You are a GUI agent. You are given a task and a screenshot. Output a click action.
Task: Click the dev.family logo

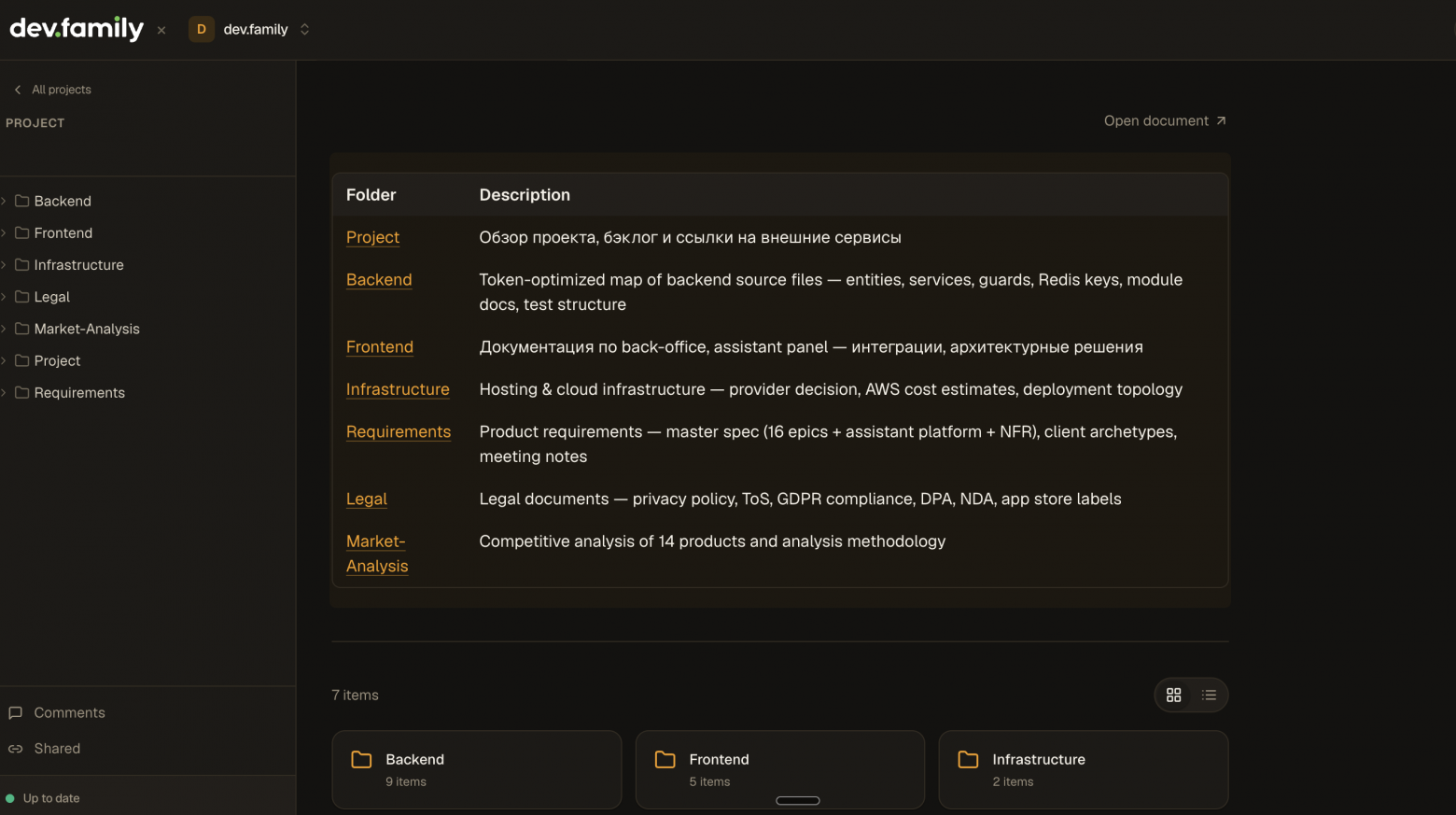tap(77, 29)
